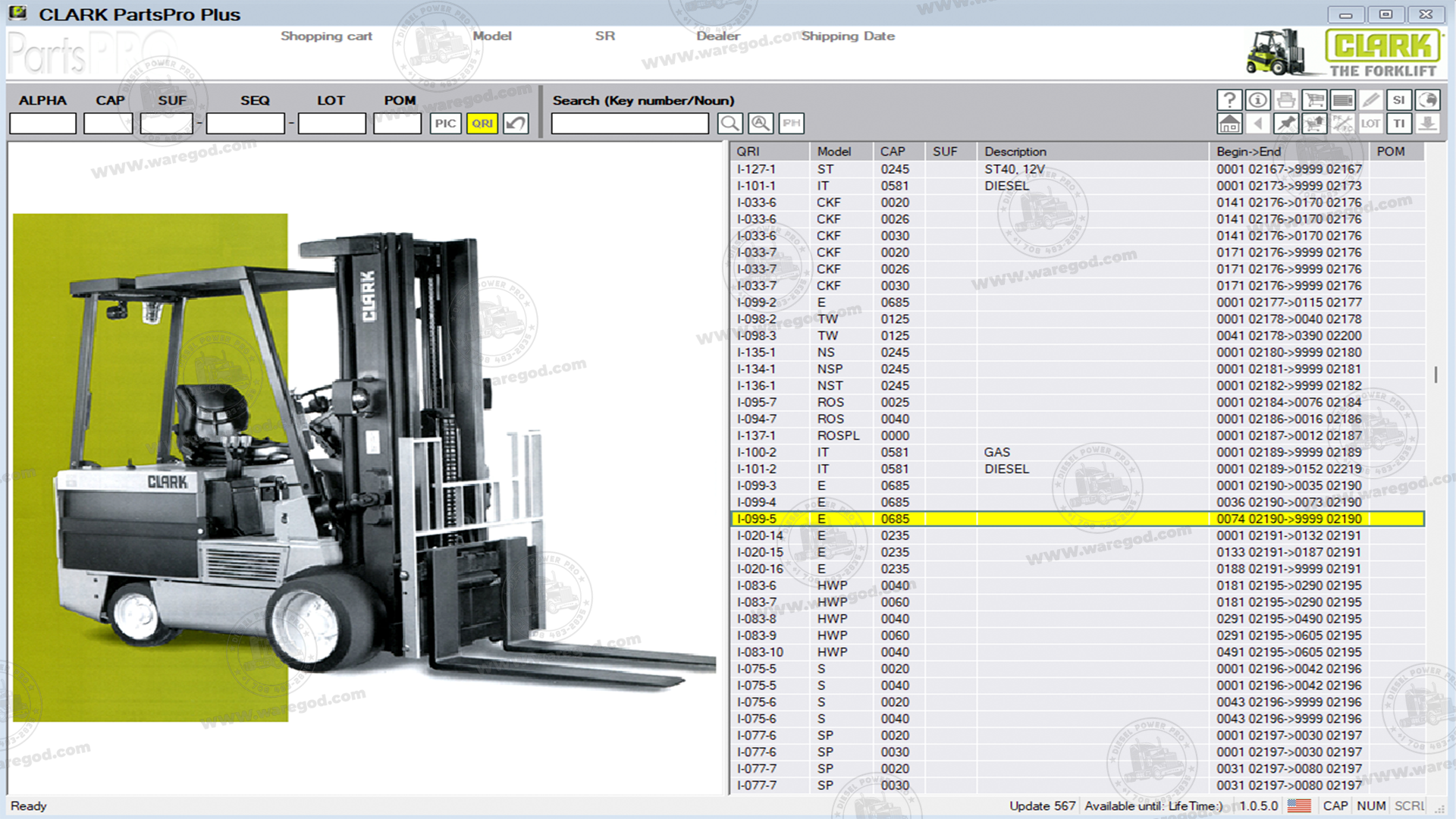Sort by the Description column header

click(x=1015, y=152)
